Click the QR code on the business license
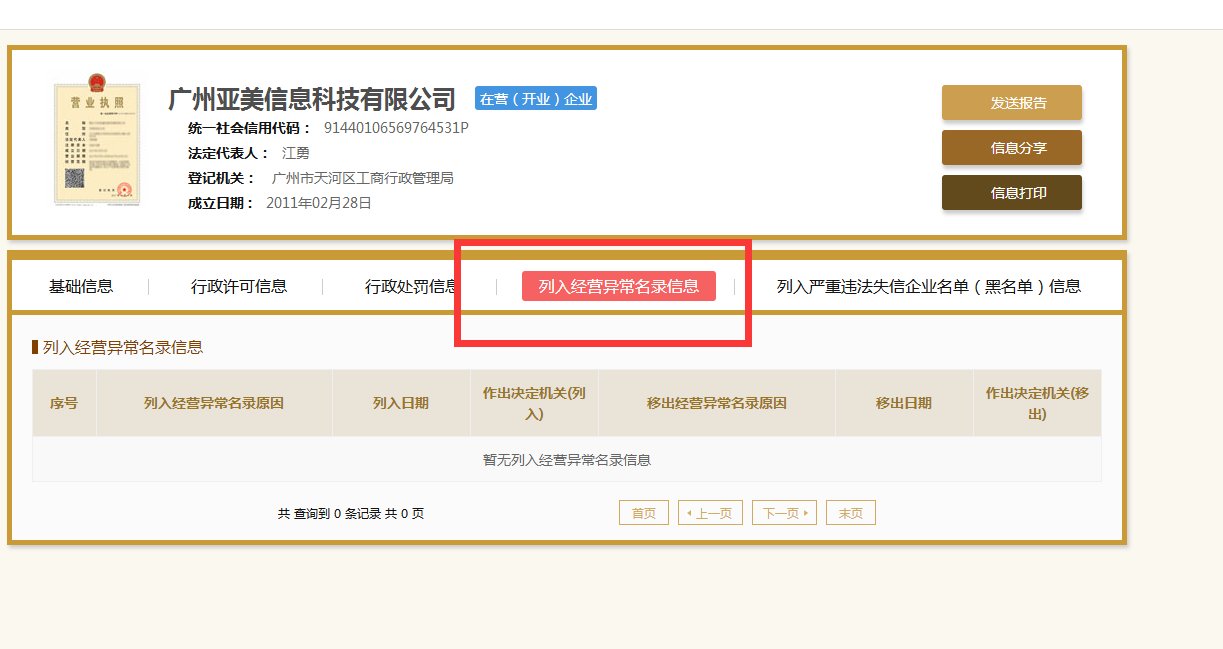 [74, 176]
